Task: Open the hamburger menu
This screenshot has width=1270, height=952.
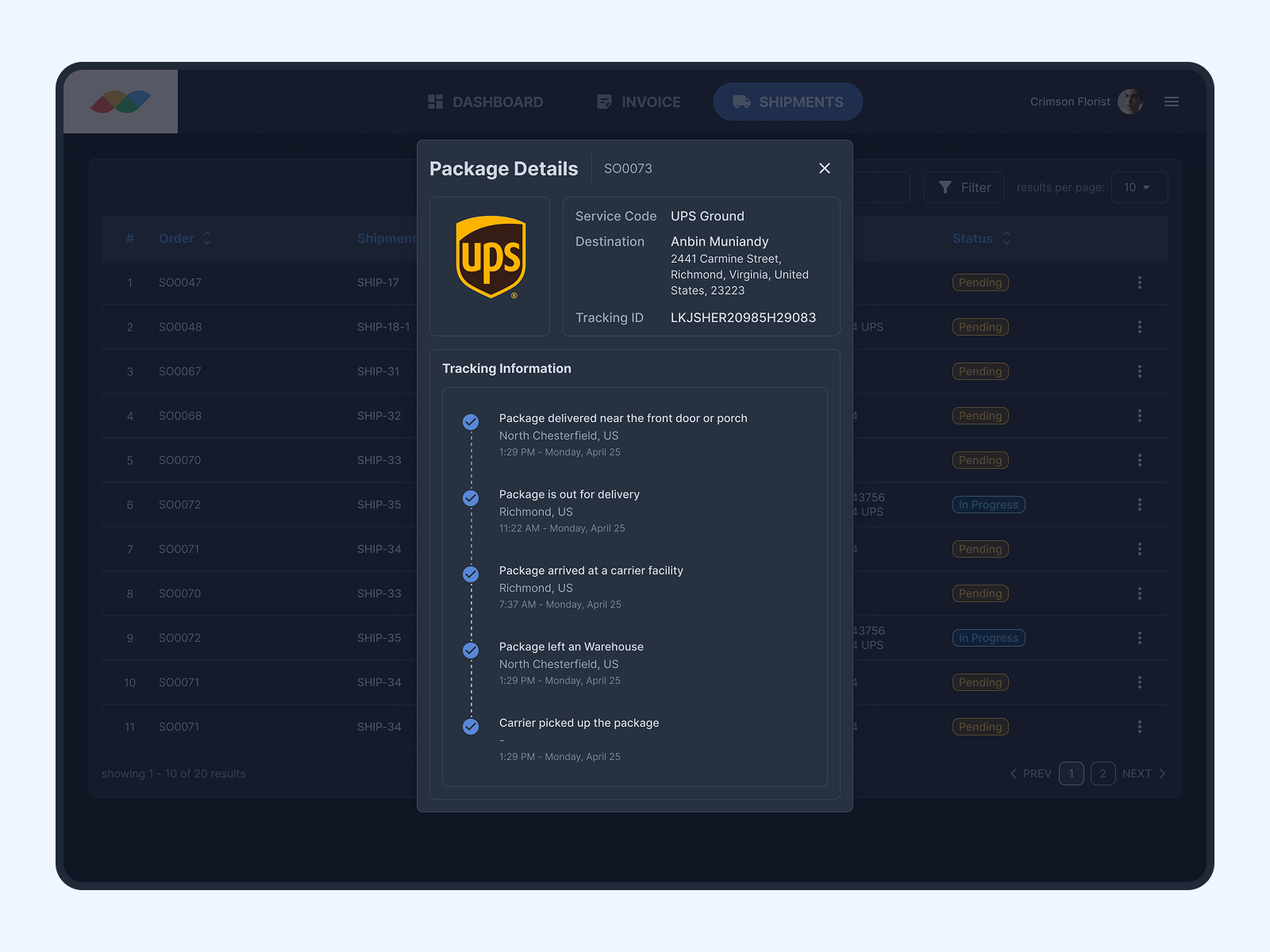Action: (1172, 102)
